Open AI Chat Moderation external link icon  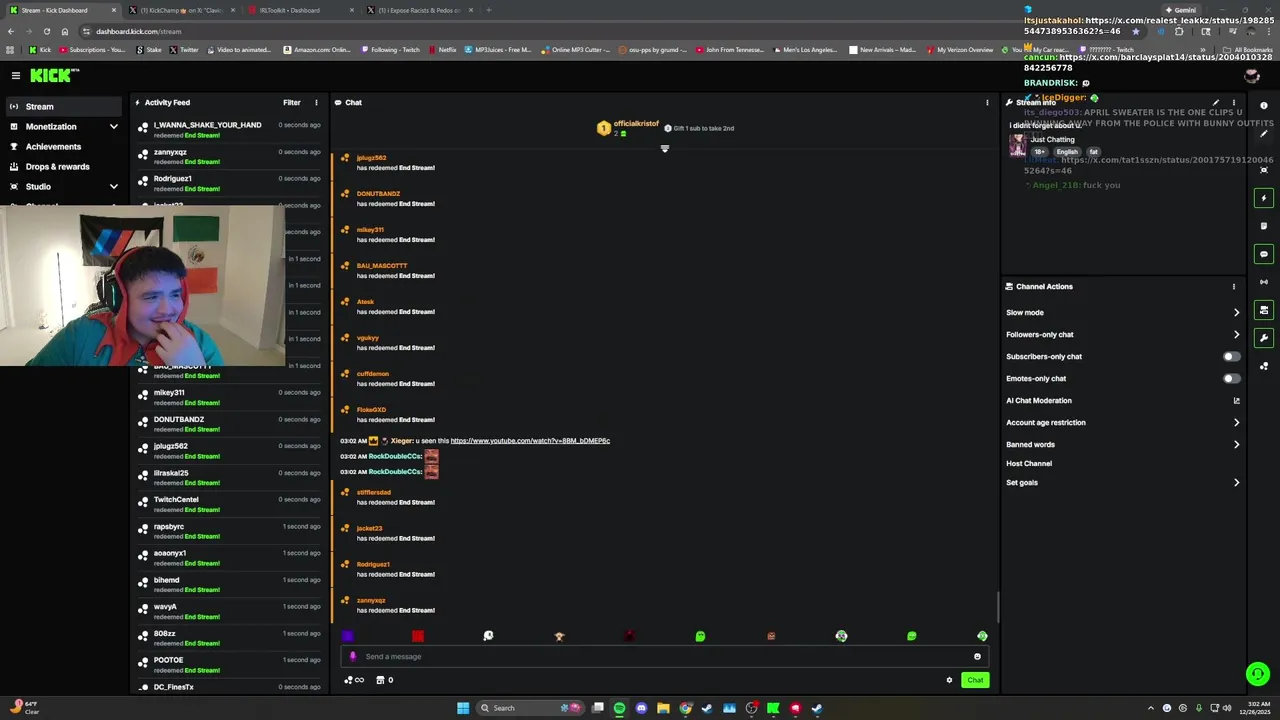tap(1236, 401)
